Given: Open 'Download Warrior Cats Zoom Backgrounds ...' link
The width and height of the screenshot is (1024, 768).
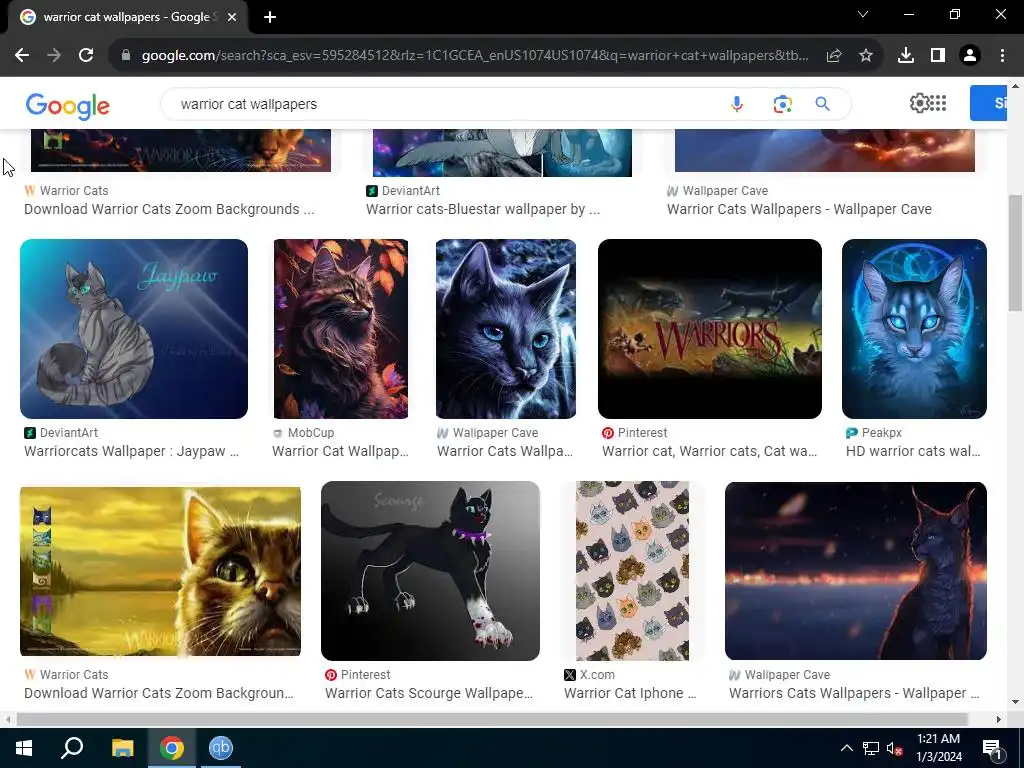Looking at the screenshot, I should pos(169,209).
